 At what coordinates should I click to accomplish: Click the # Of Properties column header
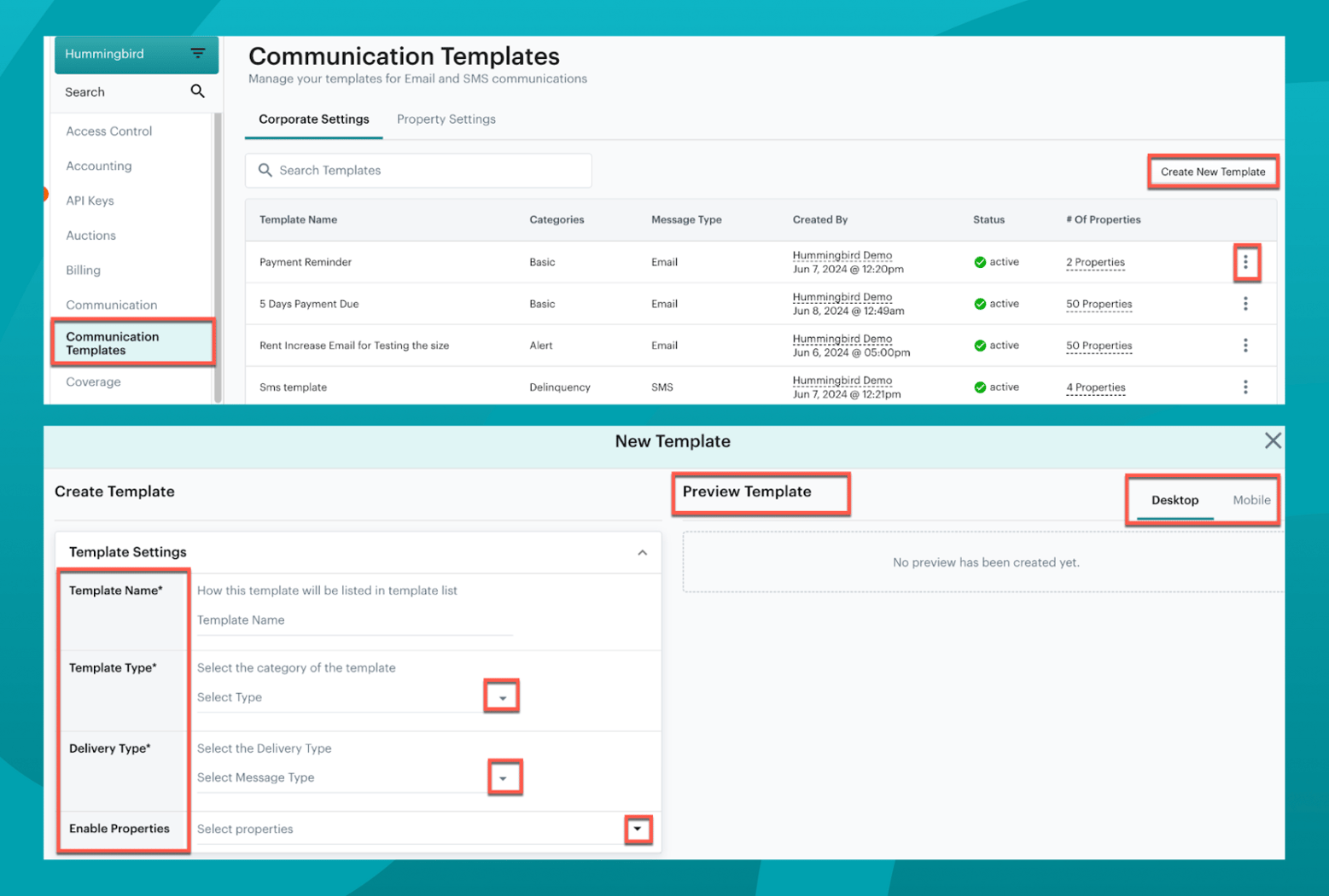point(1103,220)
